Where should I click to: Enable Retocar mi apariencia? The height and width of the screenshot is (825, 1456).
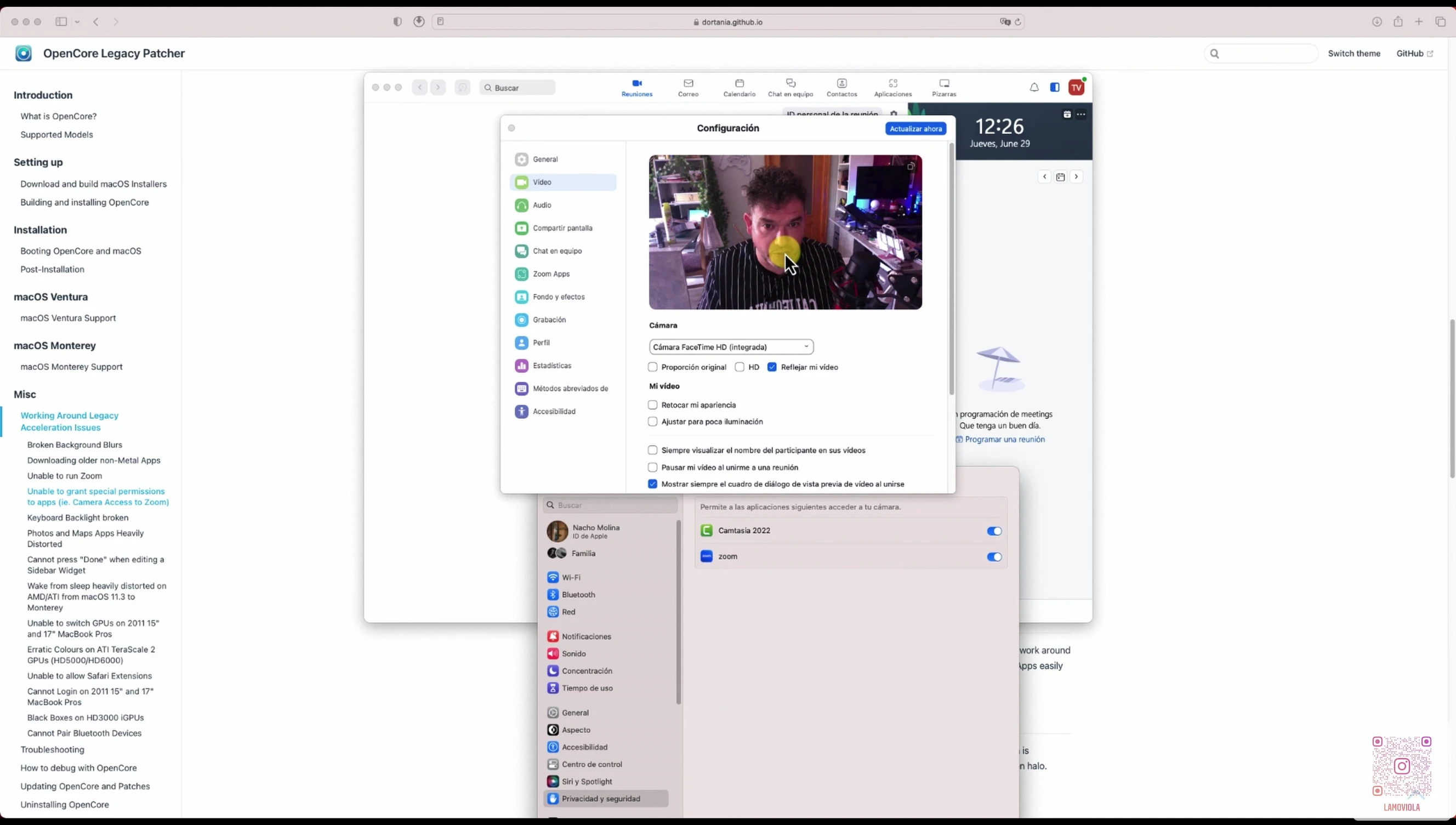(653, 405)
